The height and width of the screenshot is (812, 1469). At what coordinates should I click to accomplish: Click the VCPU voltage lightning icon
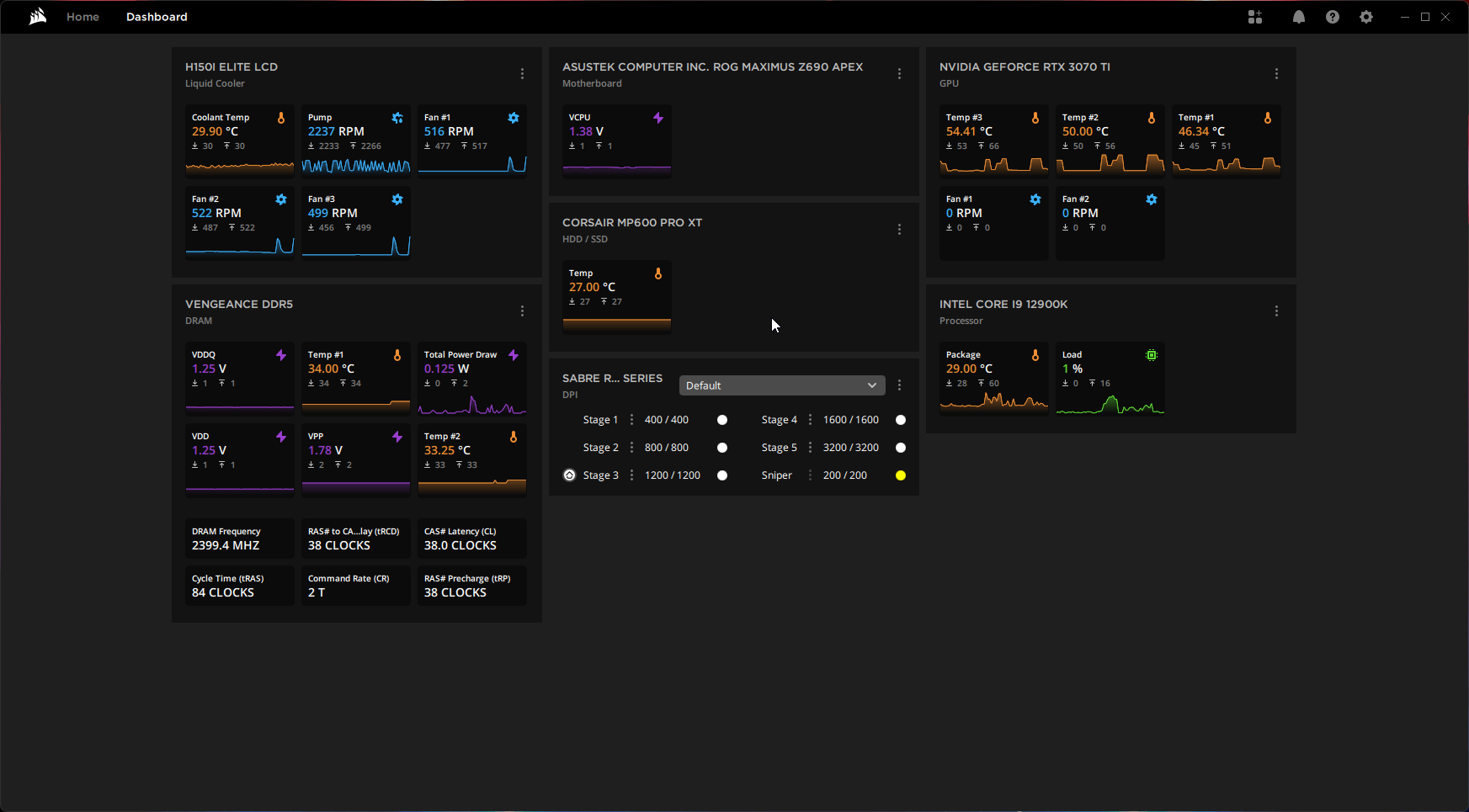point(658,118)
